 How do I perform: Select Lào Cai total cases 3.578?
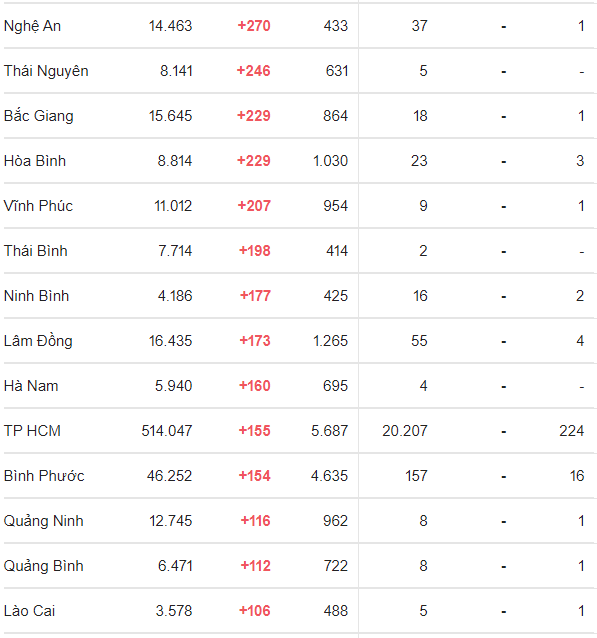click(x=174, y=611)
